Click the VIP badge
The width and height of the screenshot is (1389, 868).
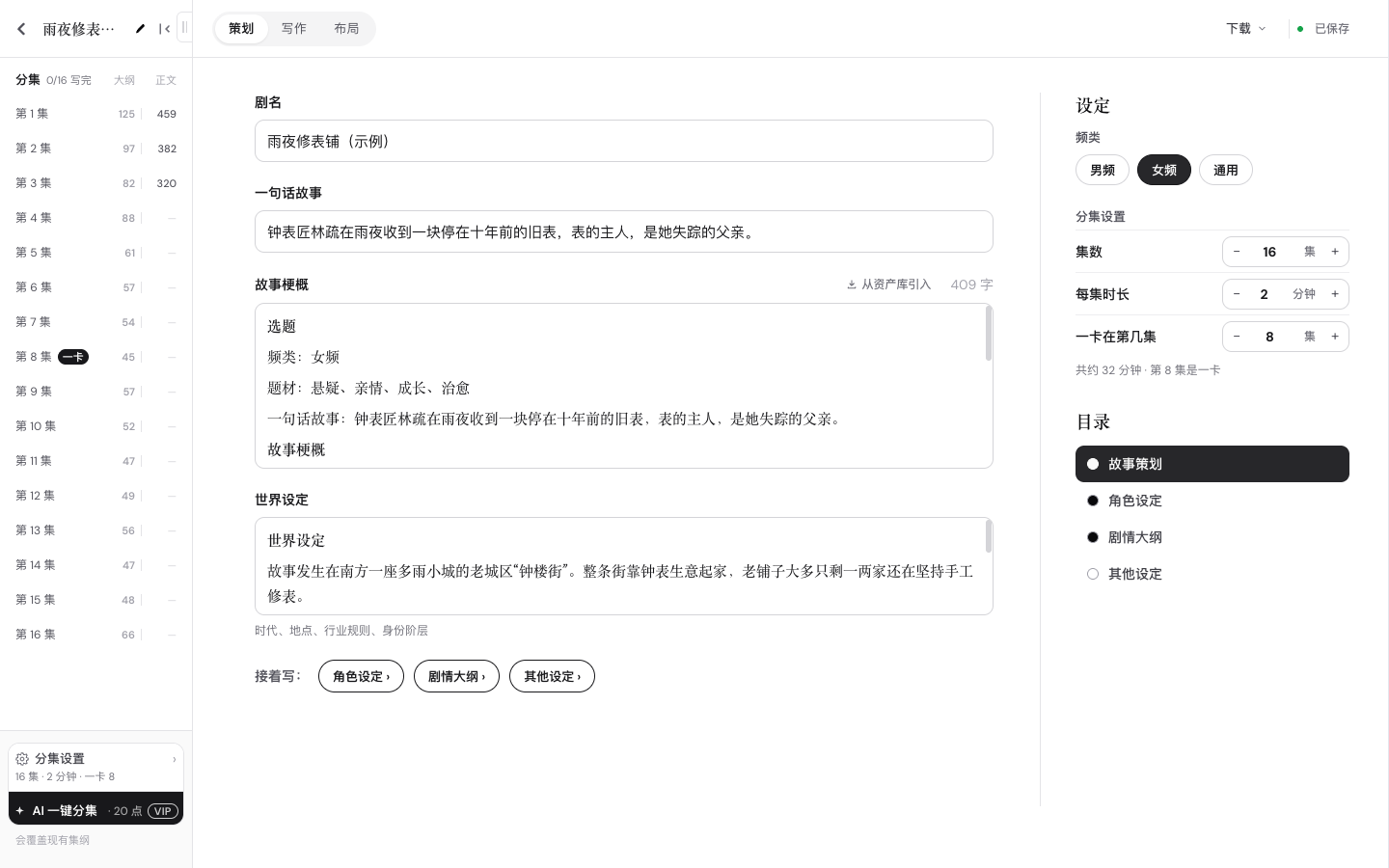[162, 811]
